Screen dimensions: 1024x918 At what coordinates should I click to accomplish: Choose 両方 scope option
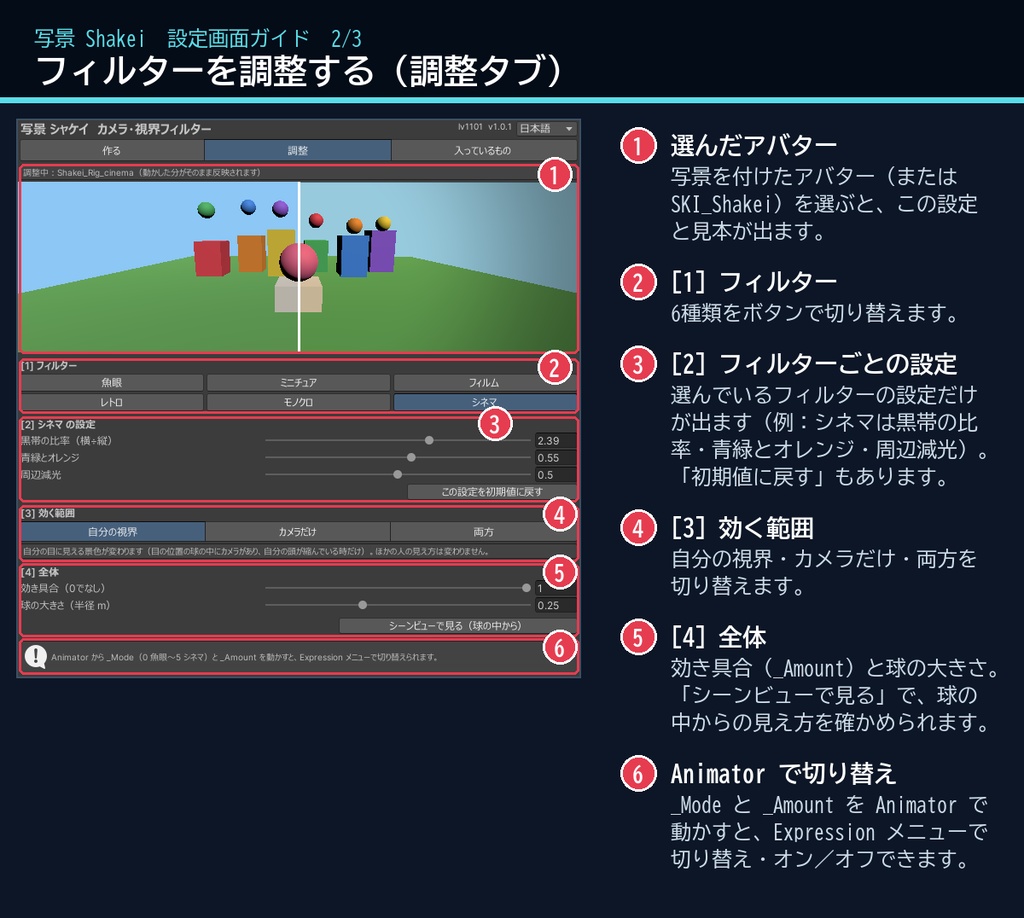coord(483,531)
